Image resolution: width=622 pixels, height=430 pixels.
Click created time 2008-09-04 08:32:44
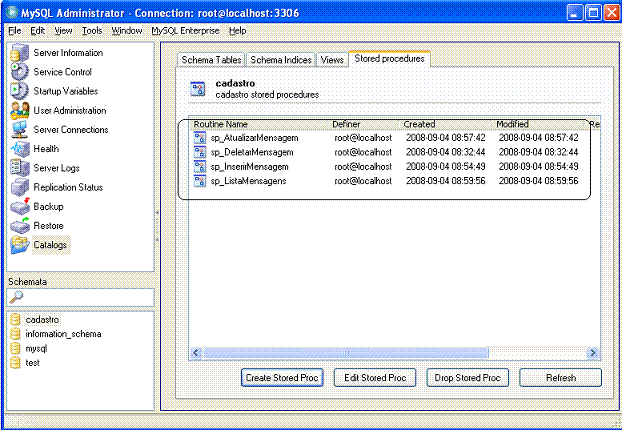pyautogui.click(x=445, y=152)
